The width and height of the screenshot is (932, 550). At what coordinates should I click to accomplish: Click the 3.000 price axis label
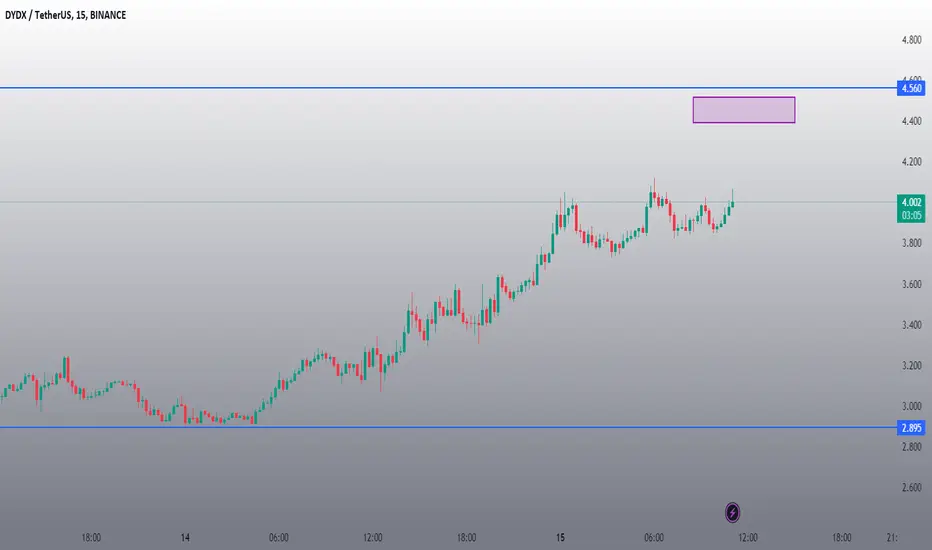pyautogui.click(x=911, y=406)
